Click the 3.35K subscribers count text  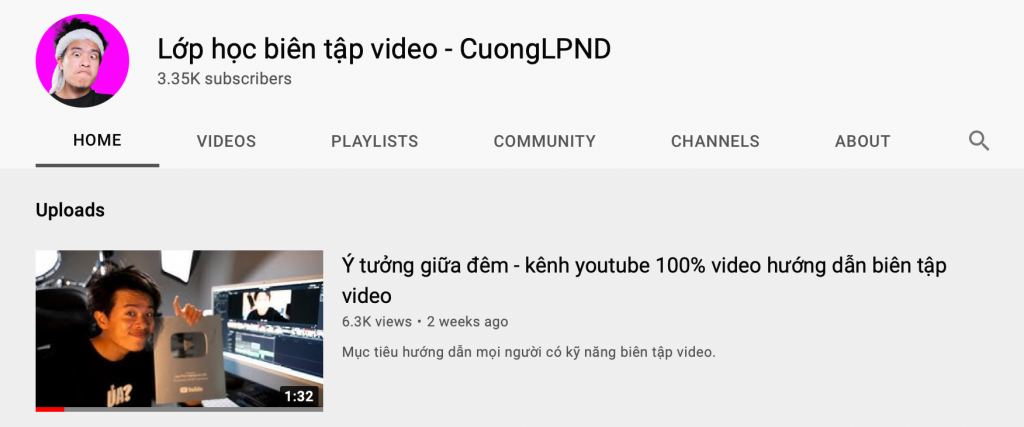click(224, 79)
